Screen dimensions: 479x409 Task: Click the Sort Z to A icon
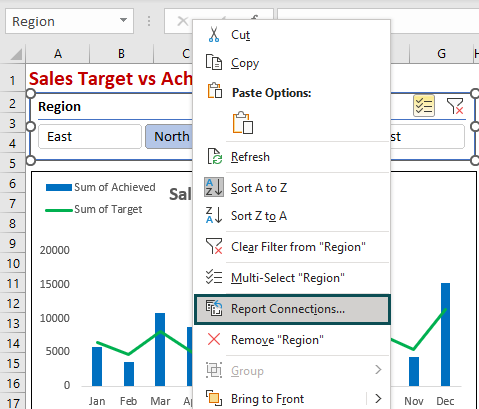214,215
